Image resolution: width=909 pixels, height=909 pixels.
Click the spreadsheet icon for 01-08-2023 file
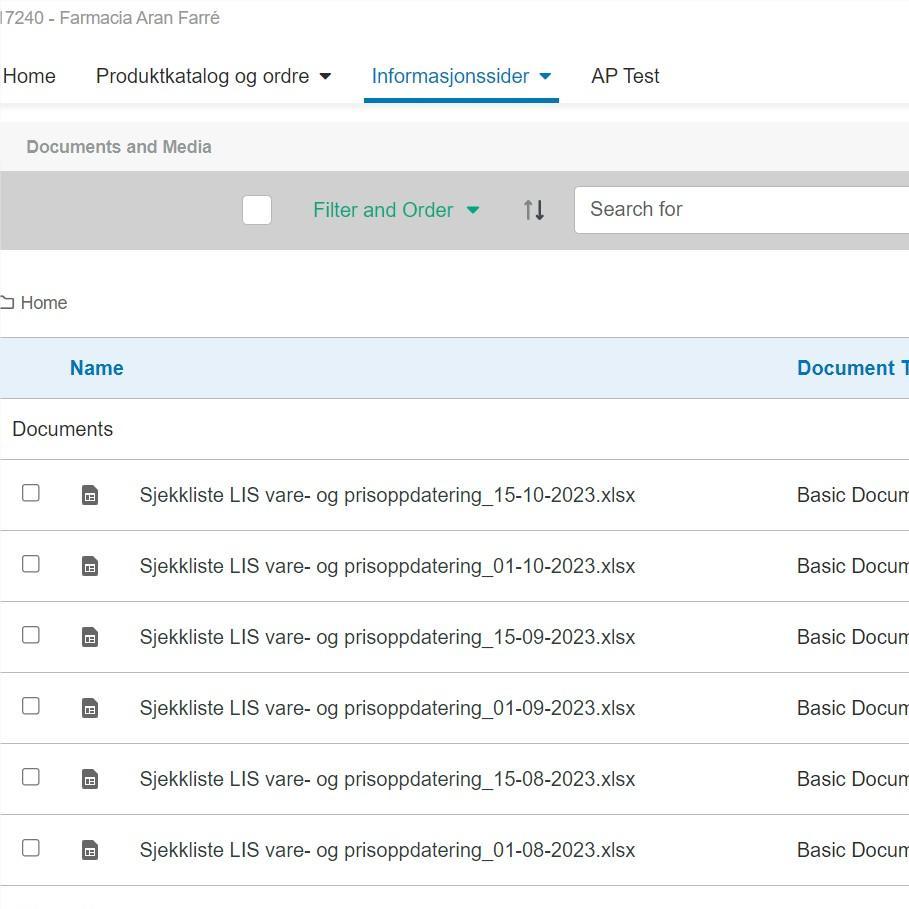click(90, 850)
